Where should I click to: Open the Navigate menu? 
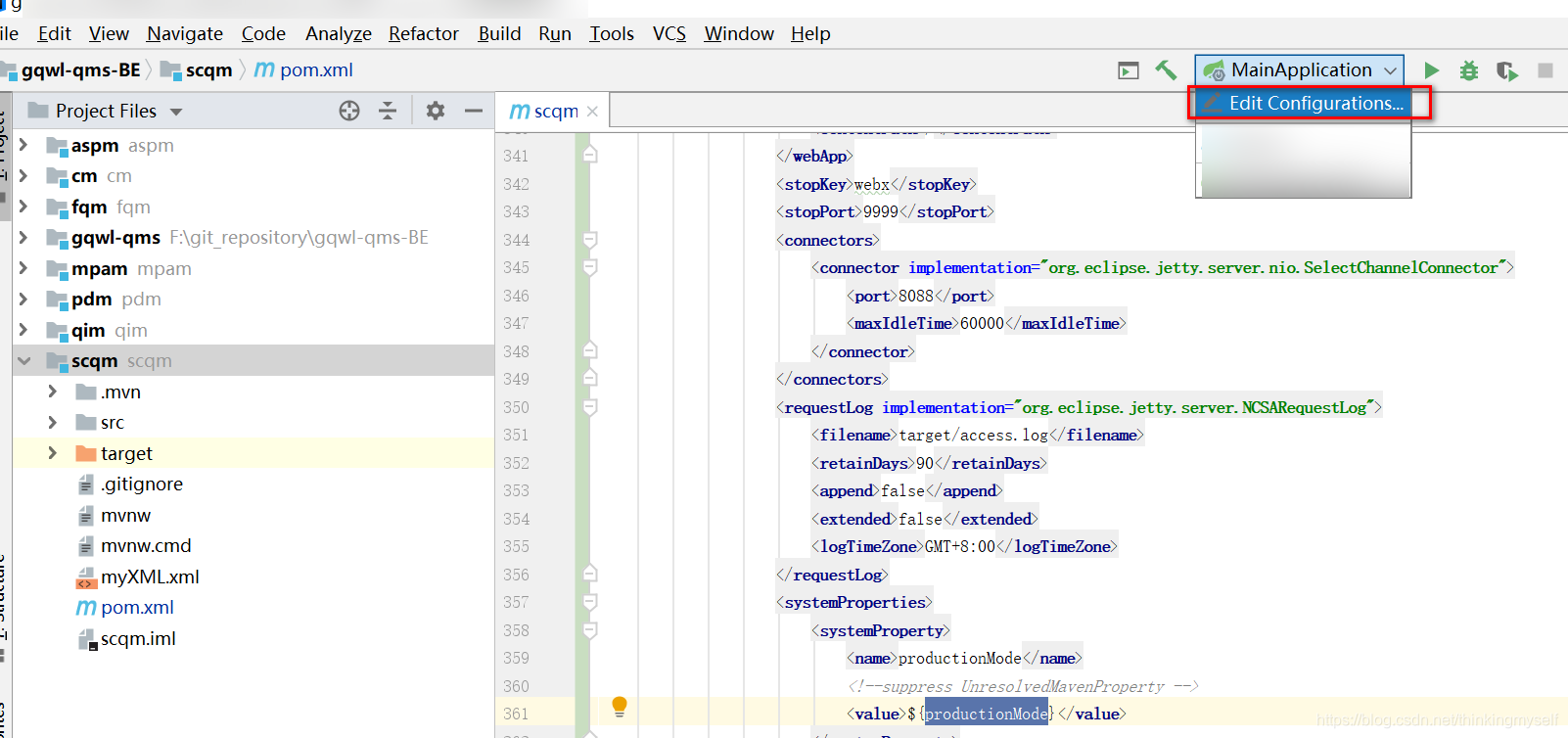click(185, 33)
